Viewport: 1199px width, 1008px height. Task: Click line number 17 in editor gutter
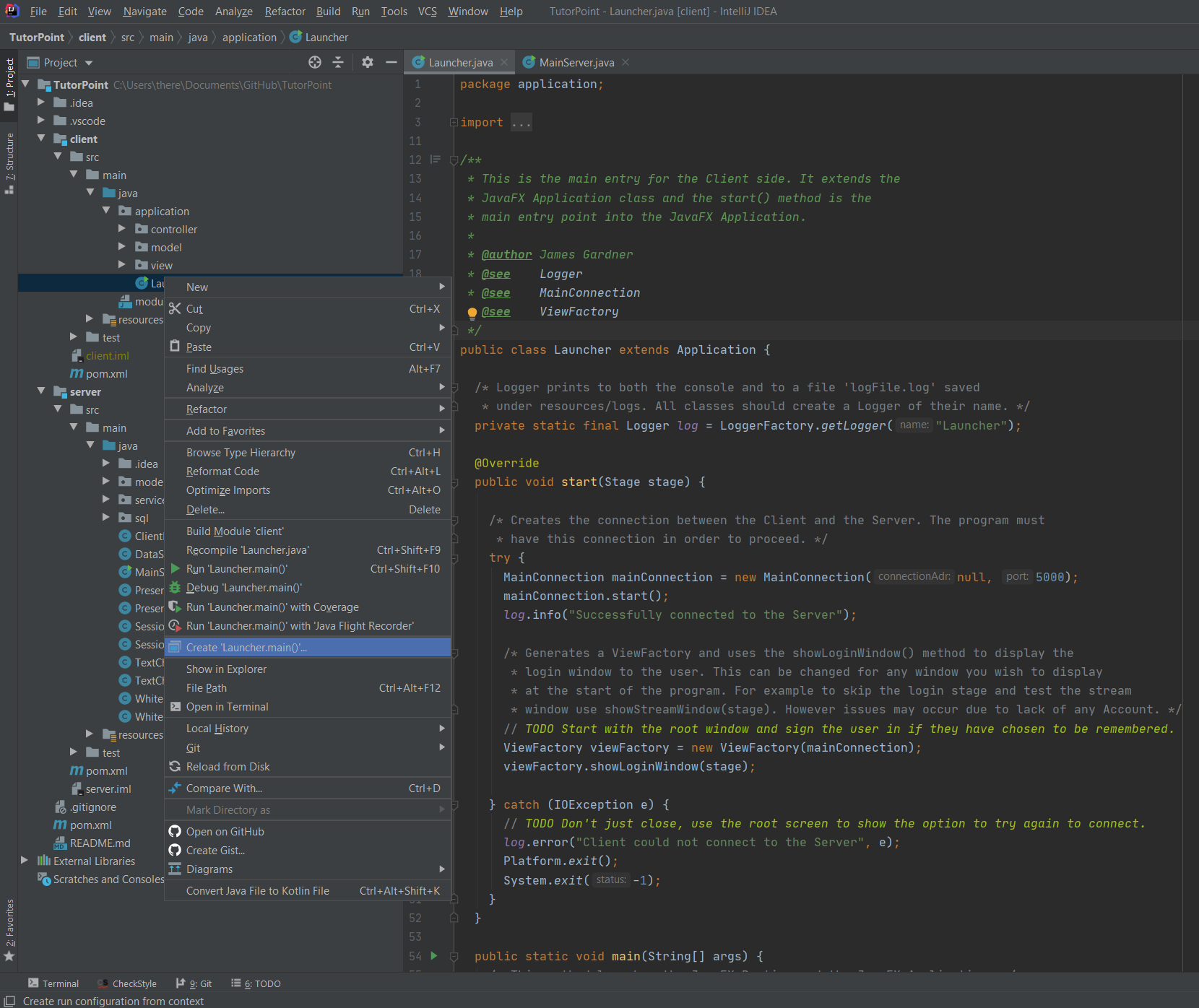click(415, 254)
